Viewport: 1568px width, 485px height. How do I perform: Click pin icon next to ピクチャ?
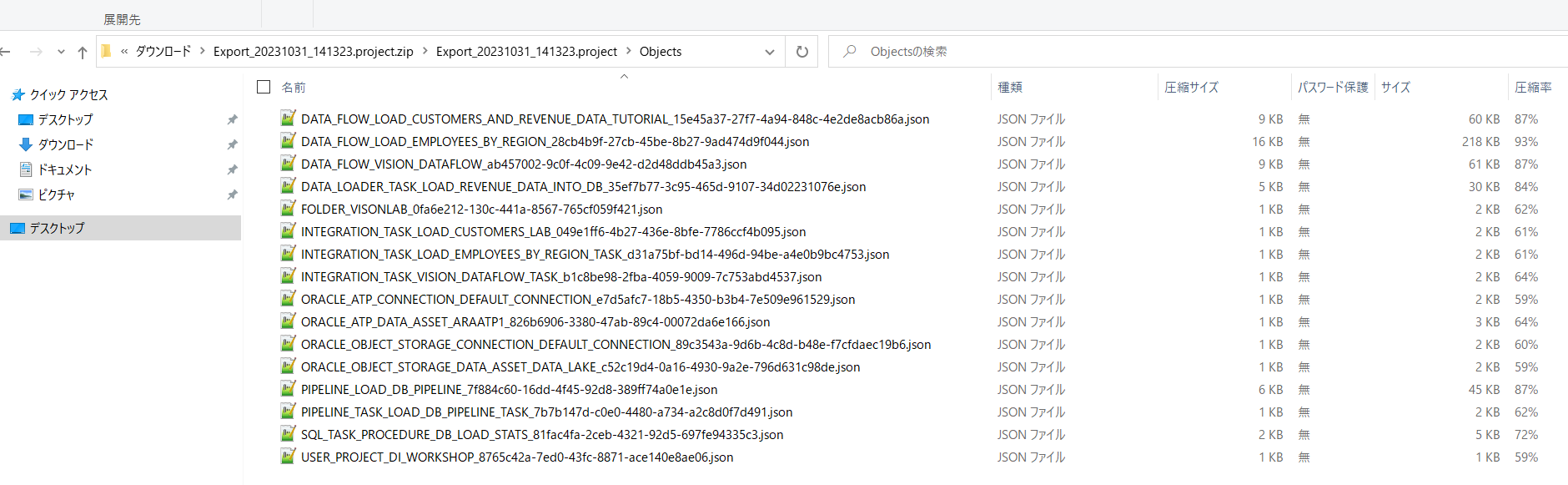233,195
